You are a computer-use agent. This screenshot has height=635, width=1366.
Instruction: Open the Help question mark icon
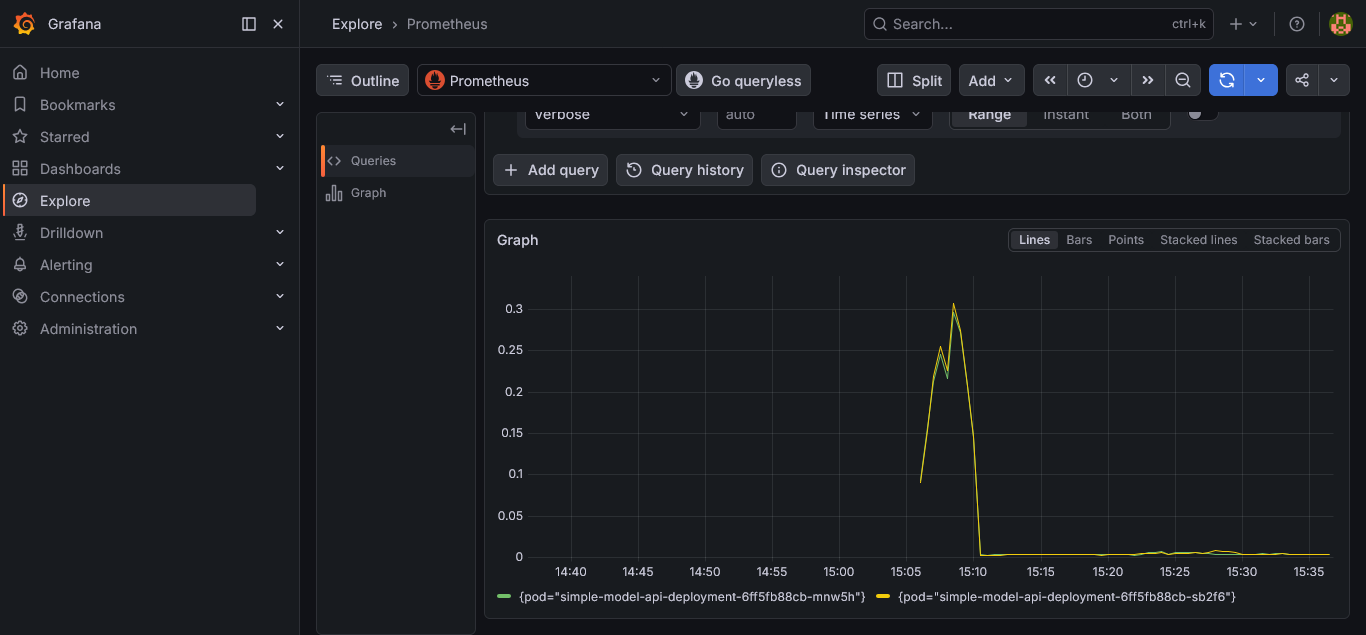click(1297, 24)
